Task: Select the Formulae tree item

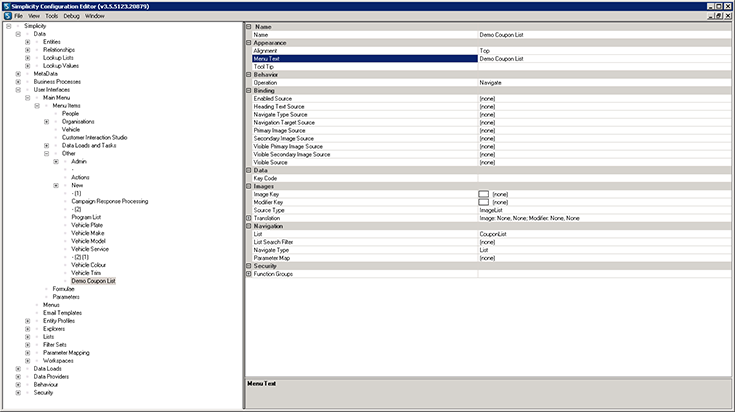Action: (63, 289)
